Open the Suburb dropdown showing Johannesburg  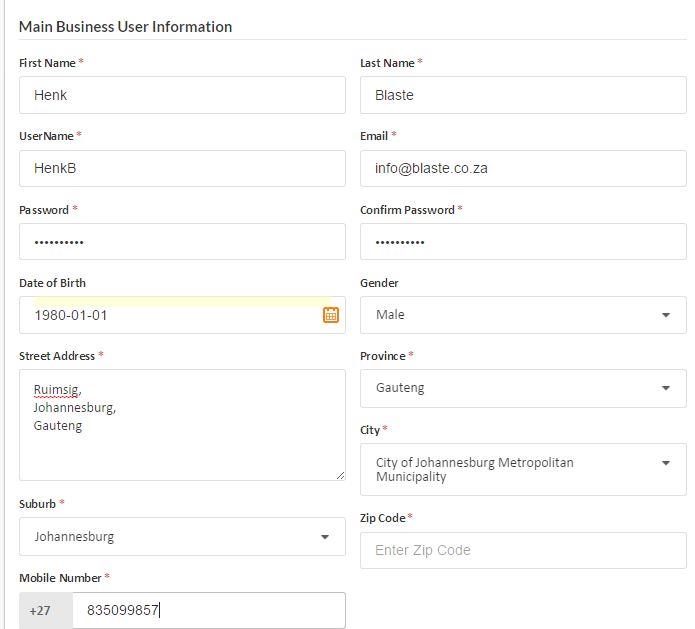[182, 537]
